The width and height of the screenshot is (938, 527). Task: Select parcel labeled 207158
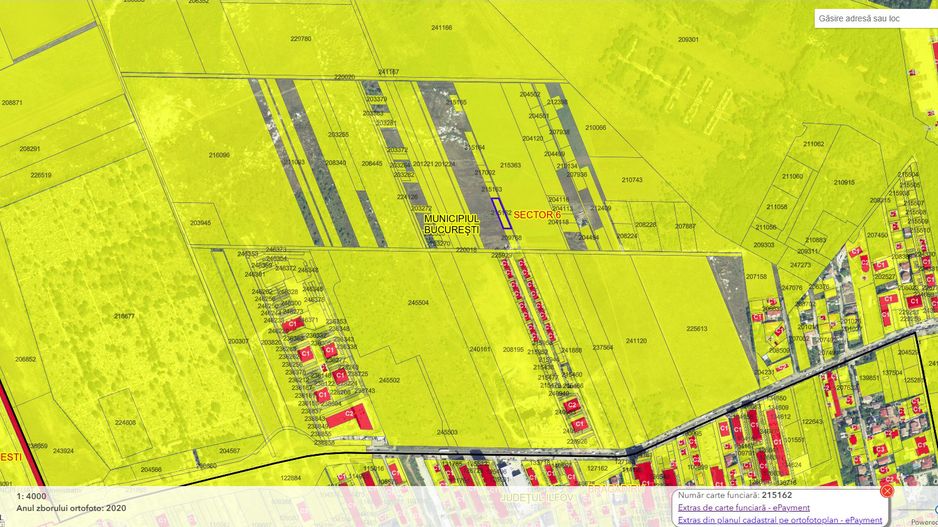tap(756, 277)
